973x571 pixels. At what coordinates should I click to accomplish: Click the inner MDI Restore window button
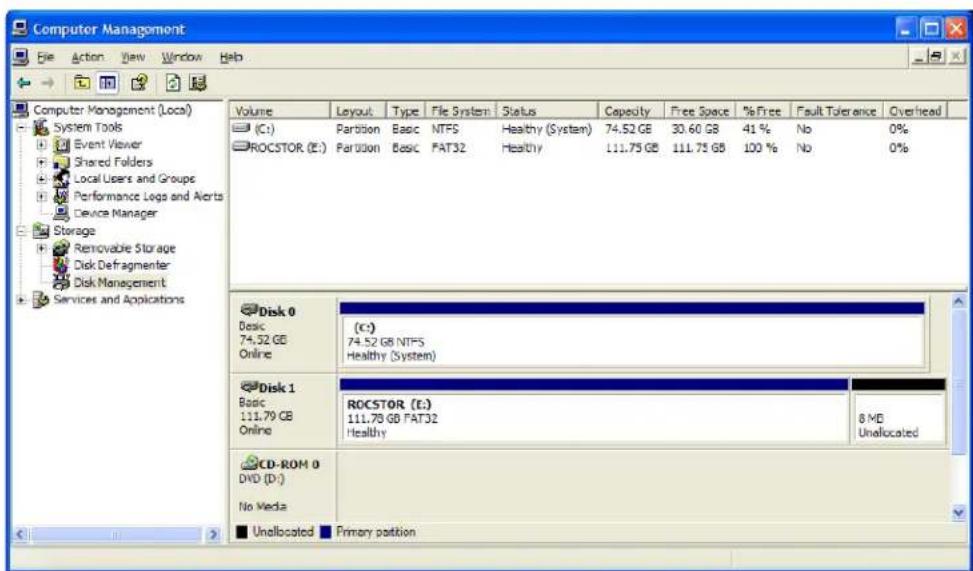[x=938, y=57]
